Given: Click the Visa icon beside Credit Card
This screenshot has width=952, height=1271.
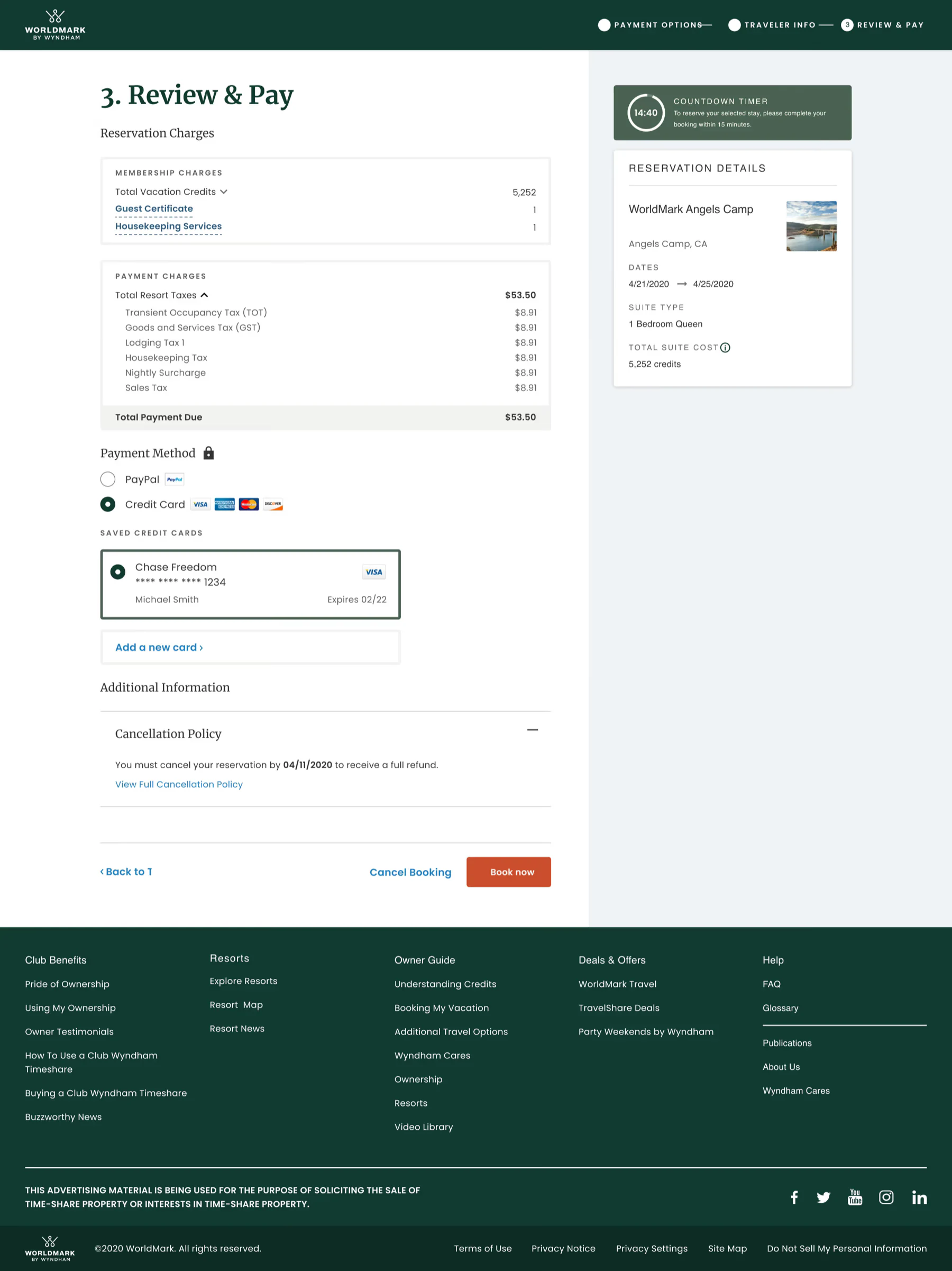Looking at the screenshot, I should click(200, 504).
